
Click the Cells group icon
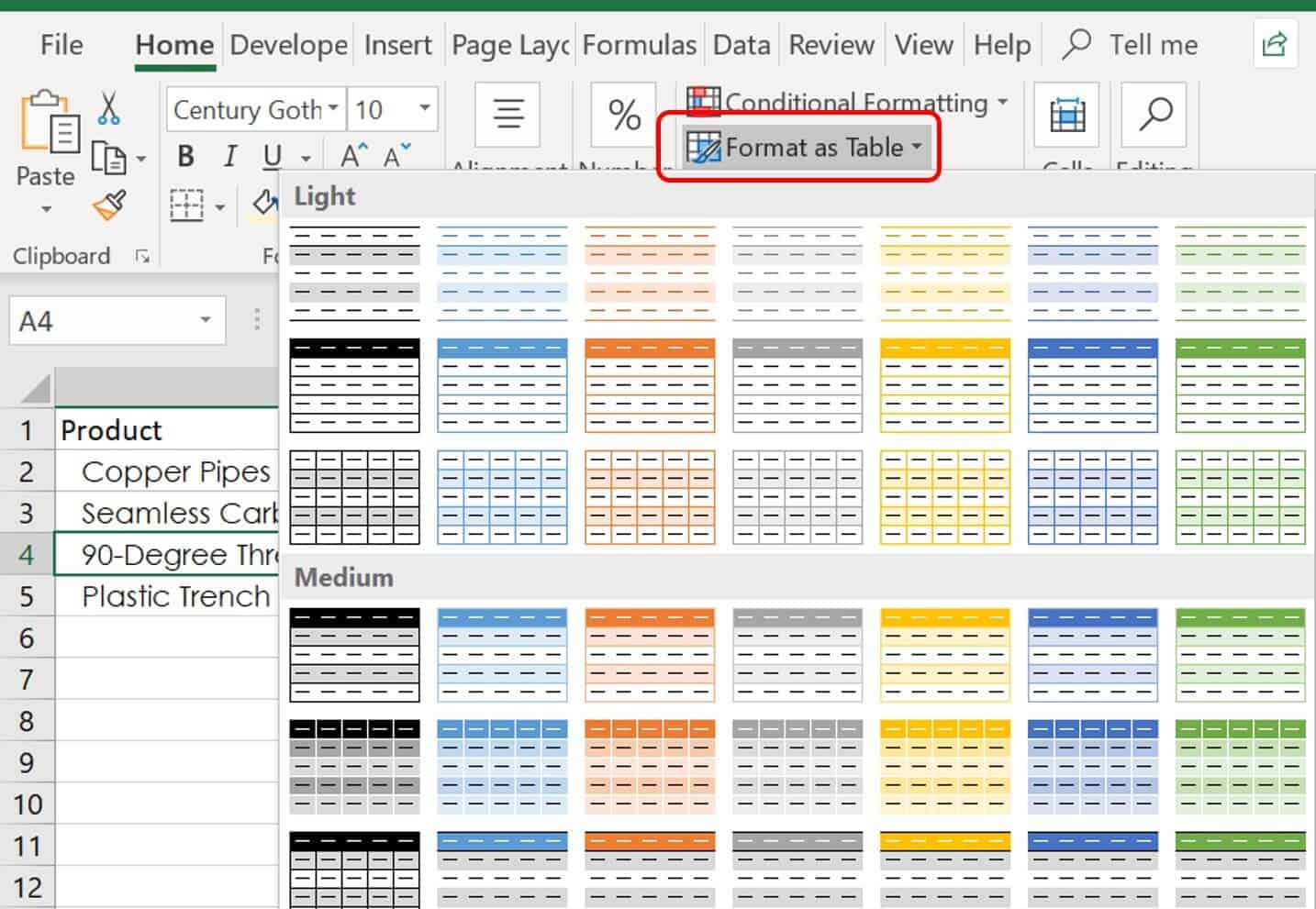tap(1065, 116)
